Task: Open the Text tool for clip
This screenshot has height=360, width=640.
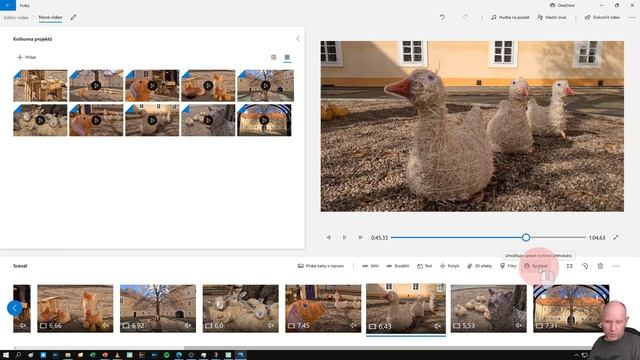Action: point(424,266)
